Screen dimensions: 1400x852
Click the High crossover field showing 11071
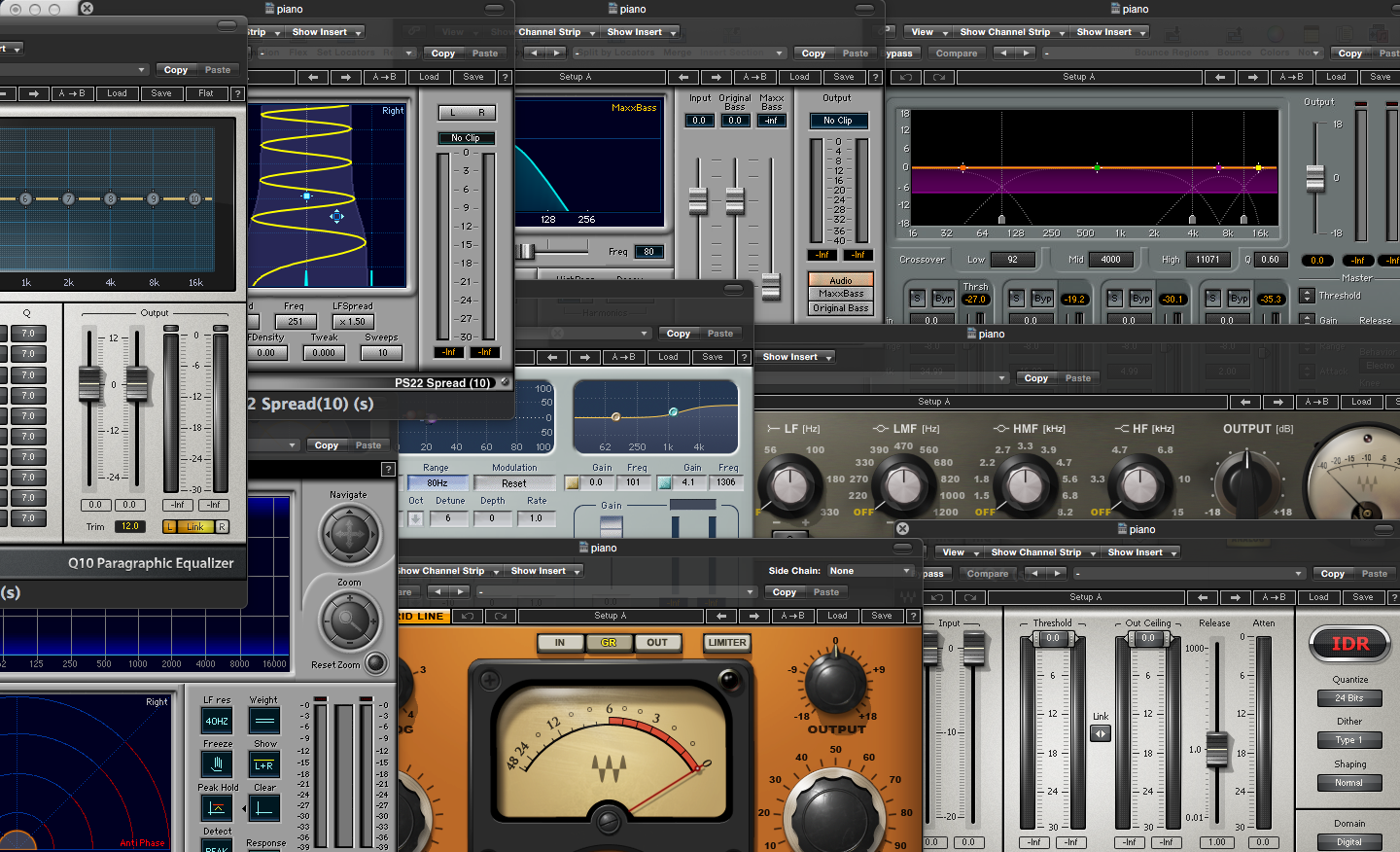pyautogui.click(x=1207, y=260)
